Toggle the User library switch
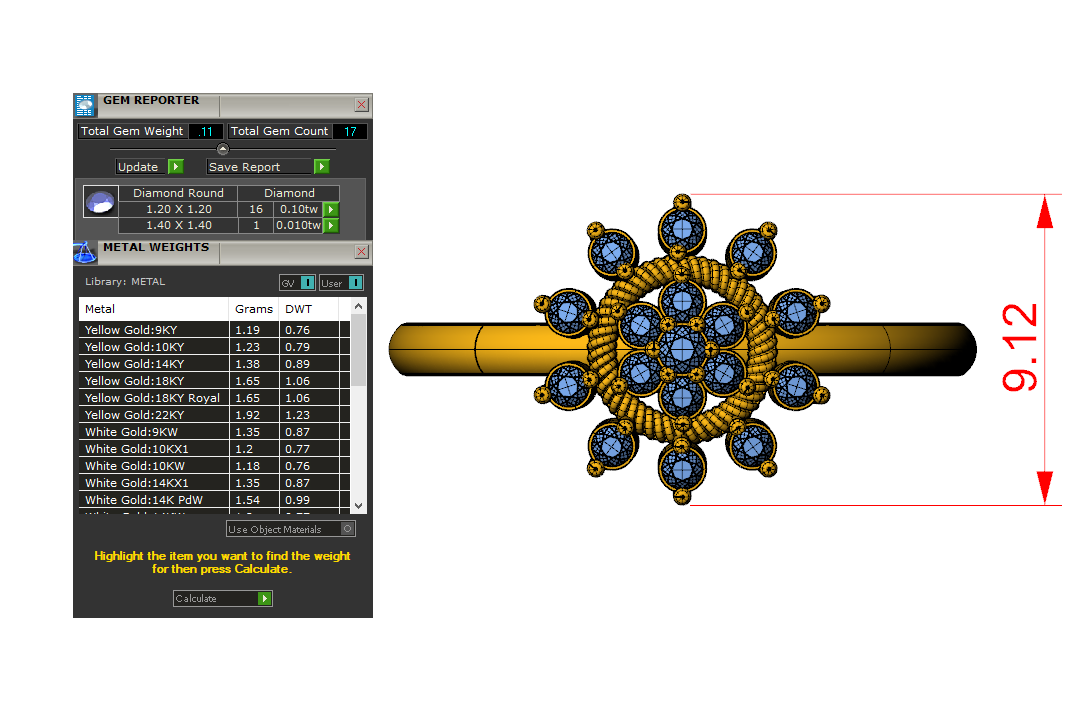This screenshot has height=713, width=1088. [x=355, y=283]
